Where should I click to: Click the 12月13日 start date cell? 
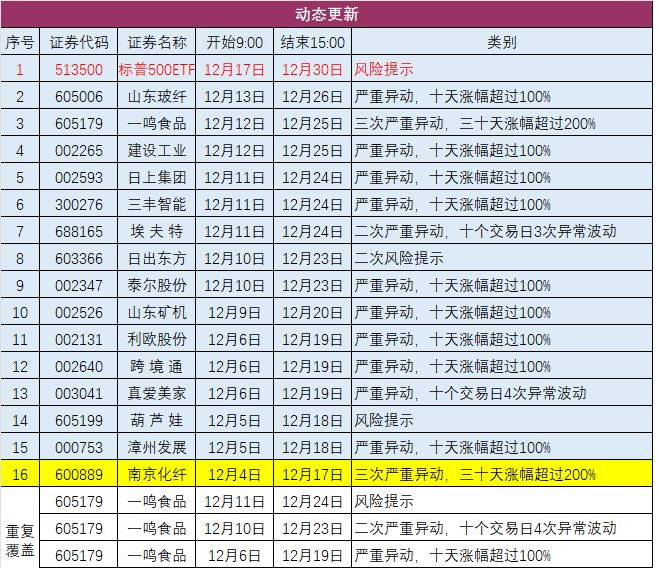click(x=235, y=96)
